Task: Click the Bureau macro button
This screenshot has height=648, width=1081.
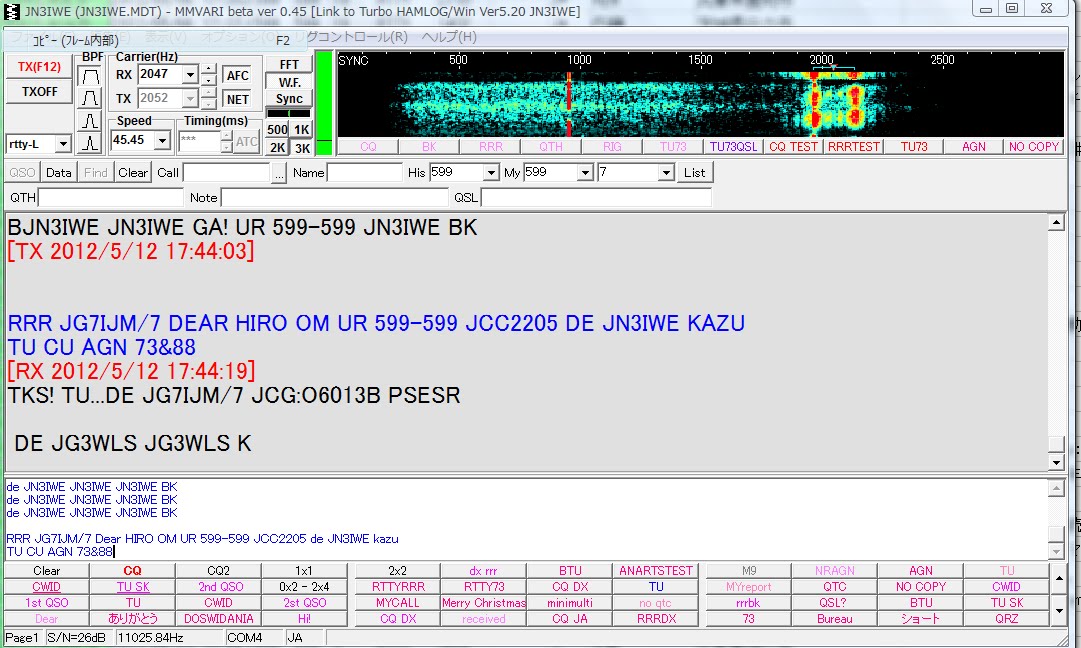Action: pyautogui.click(x=835, y=618)
